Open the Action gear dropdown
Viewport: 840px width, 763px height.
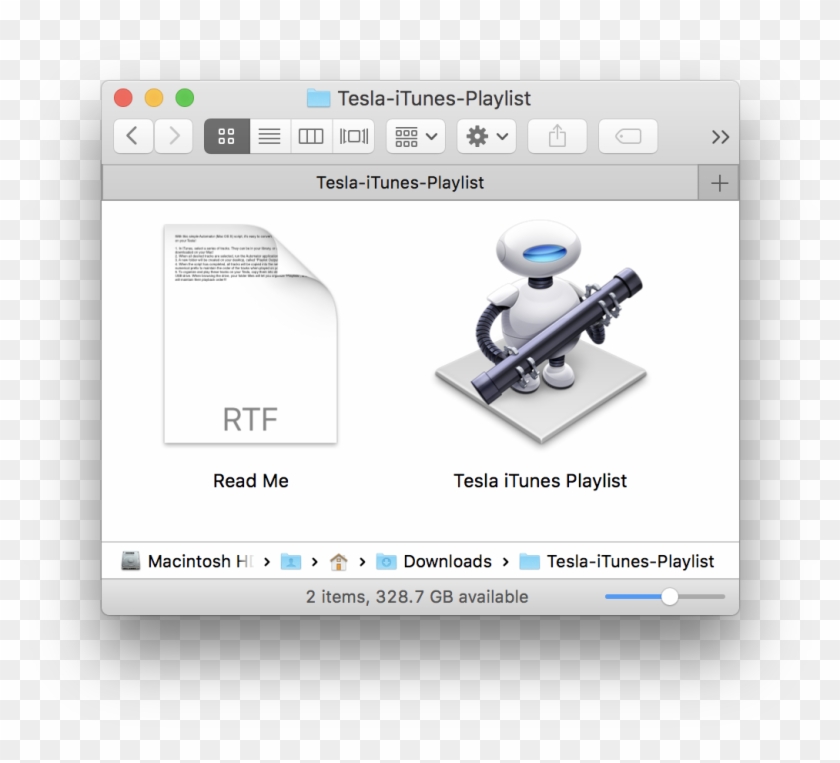485,136
